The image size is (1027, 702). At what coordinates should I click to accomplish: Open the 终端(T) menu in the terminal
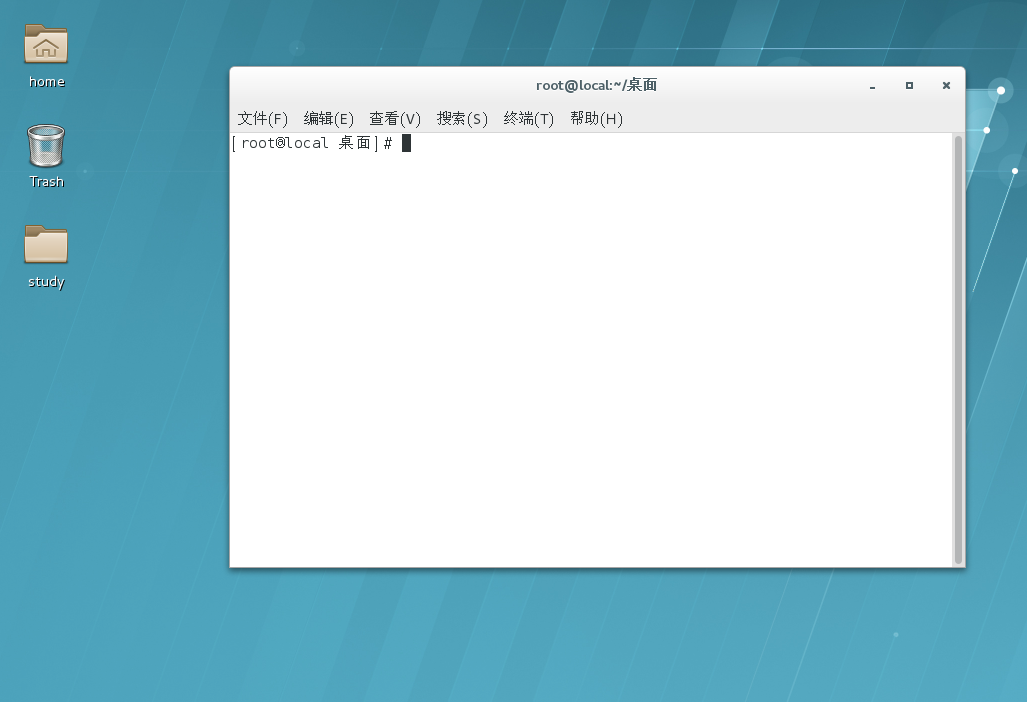528,118
